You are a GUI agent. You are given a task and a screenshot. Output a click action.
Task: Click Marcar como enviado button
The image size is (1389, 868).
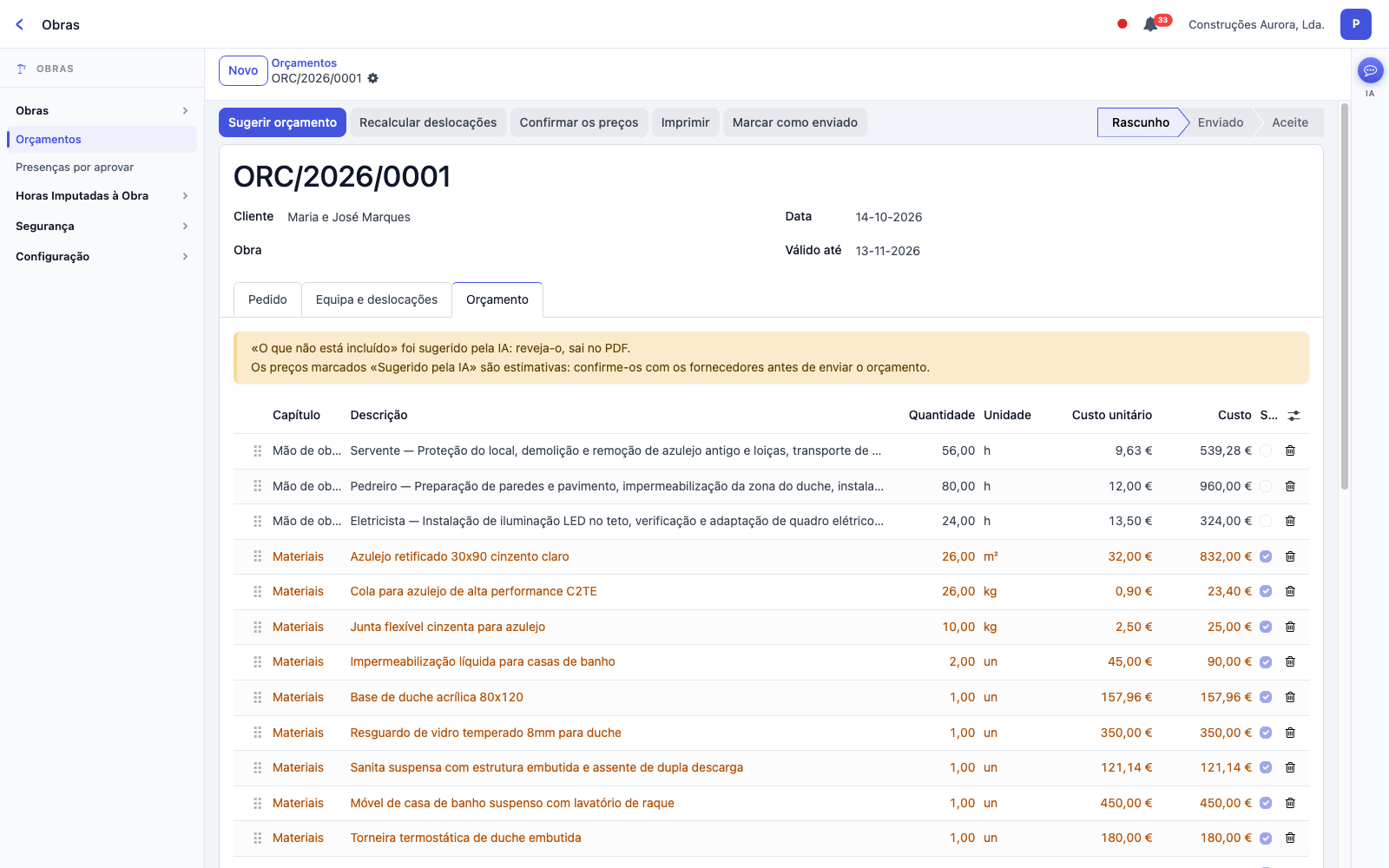[x=795, y=122]
